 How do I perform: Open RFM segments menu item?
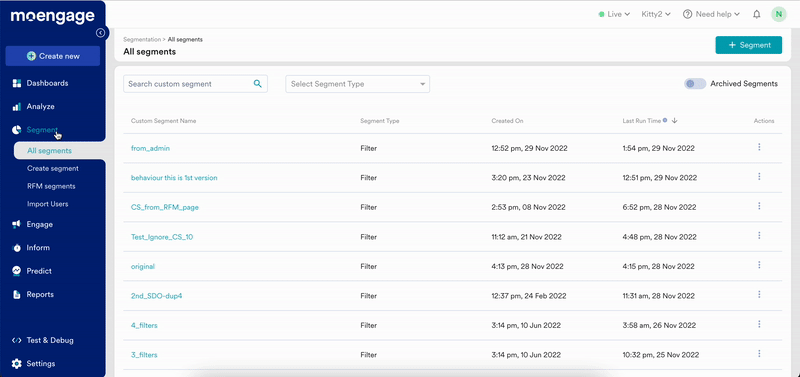coord(51,186)
